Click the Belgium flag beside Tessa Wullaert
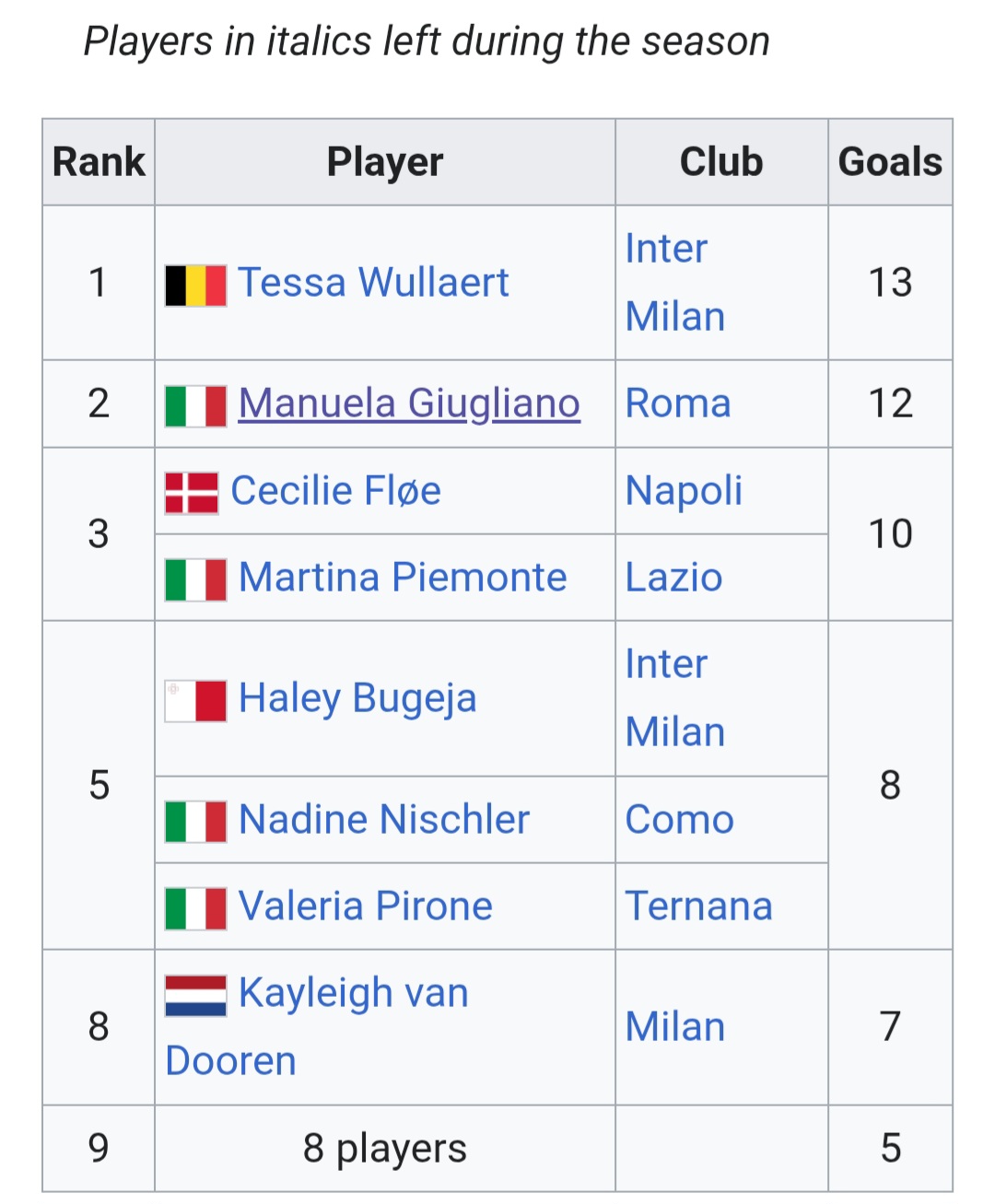The image size is (995, 1204). tap(195, 285)
